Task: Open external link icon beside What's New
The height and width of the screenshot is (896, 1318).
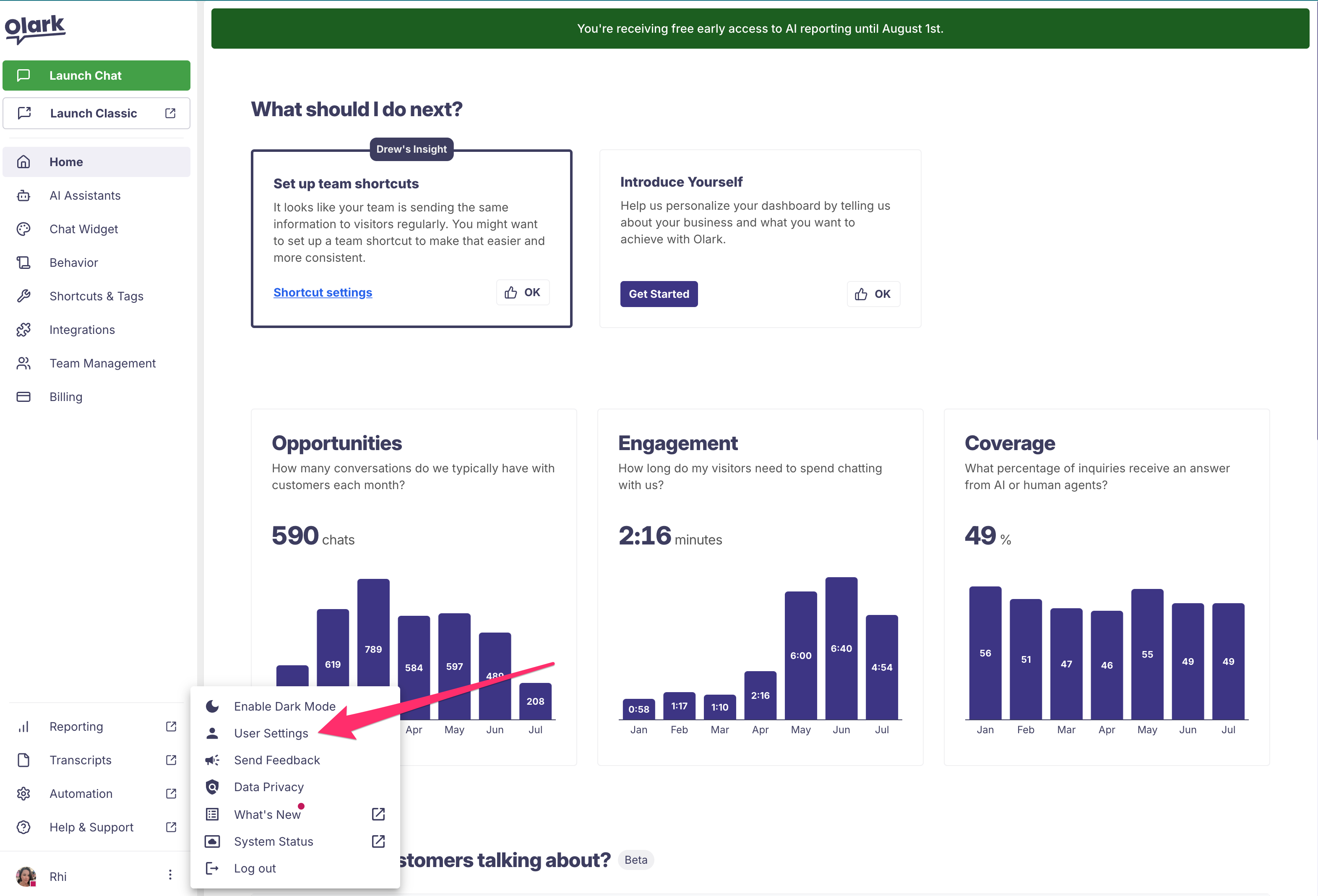Action: pyautogui.click(x=378, y=814)
